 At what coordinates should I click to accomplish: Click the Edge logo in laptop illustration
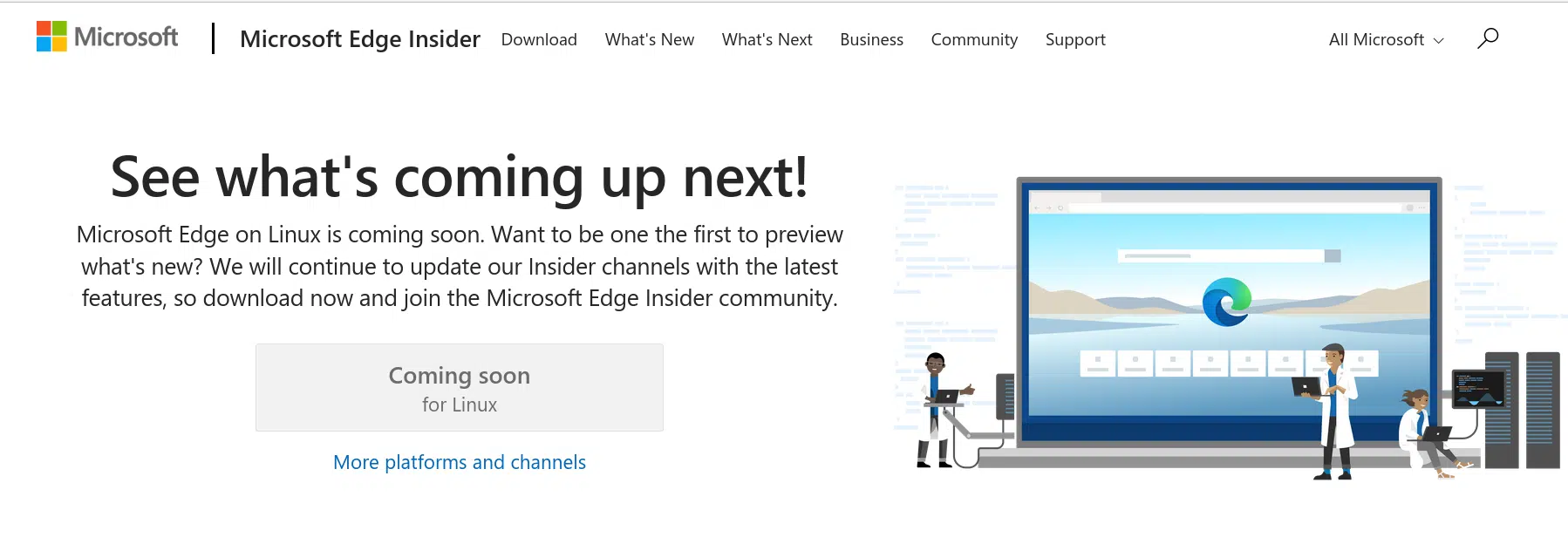[1226, 302]
